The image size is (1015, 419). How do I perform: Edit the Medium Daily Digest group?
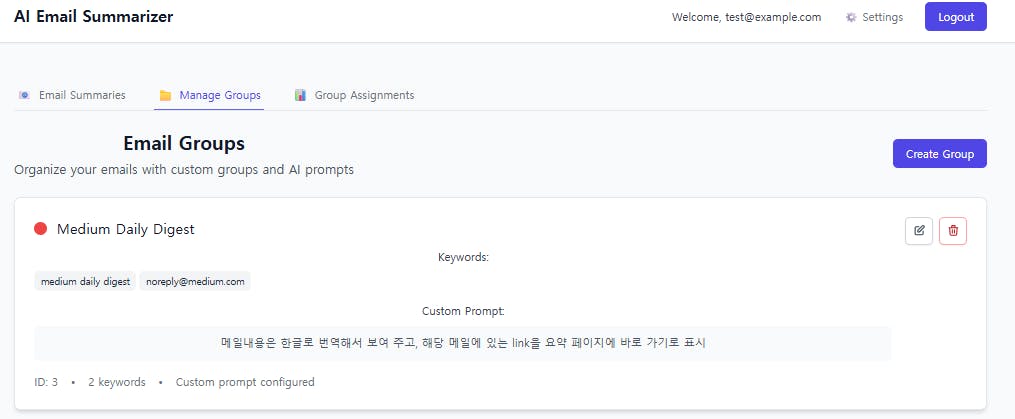919,231
